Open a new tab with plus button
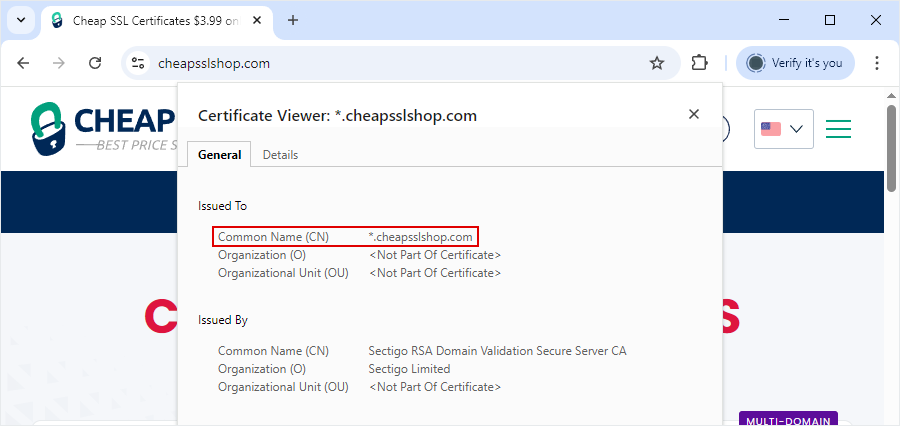900x426 pixels. coord(293,20)
